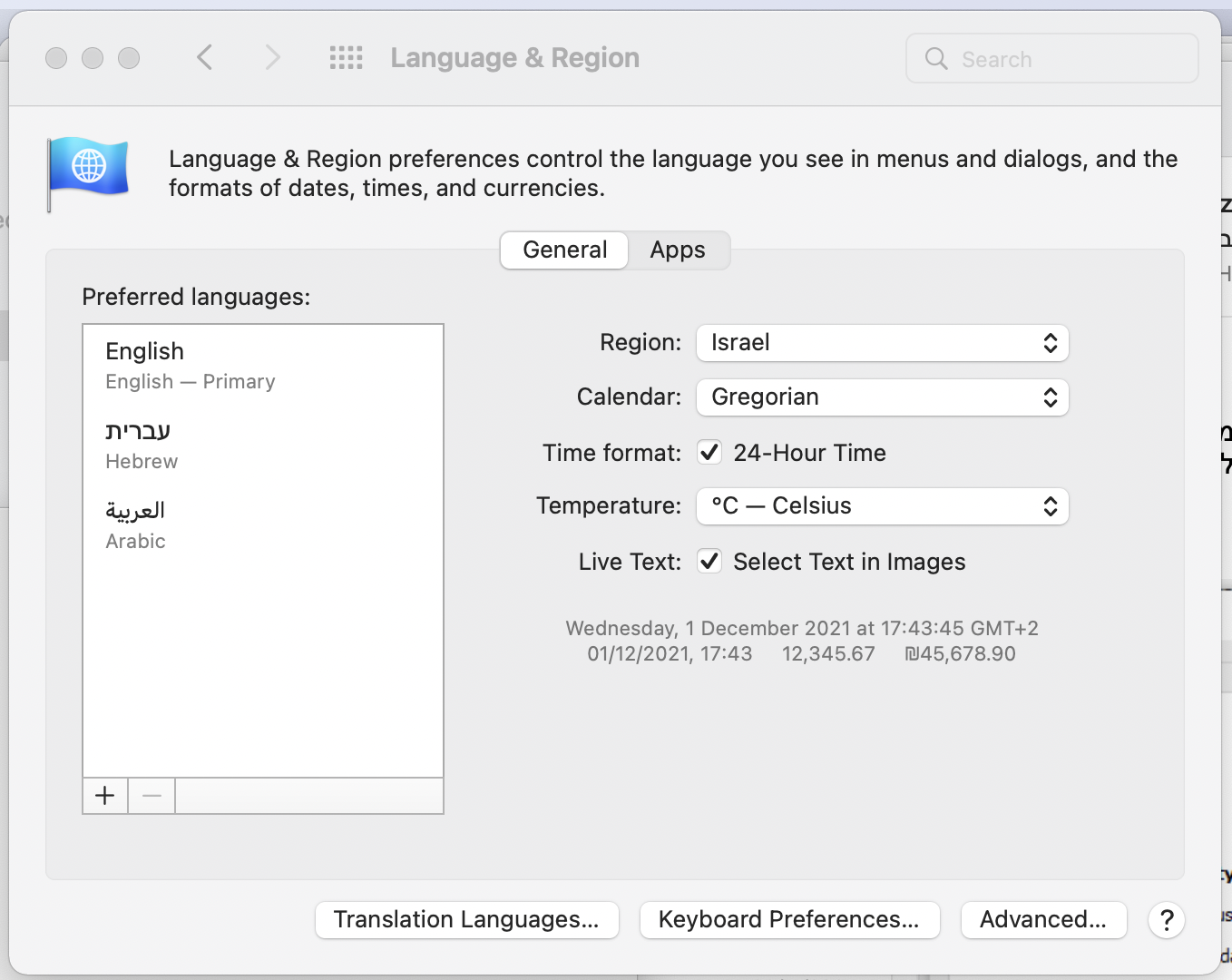1232x980 pixels.
Task: Toggle the 24-Hour Time checkbox
Action: click(x=709, y=452)
